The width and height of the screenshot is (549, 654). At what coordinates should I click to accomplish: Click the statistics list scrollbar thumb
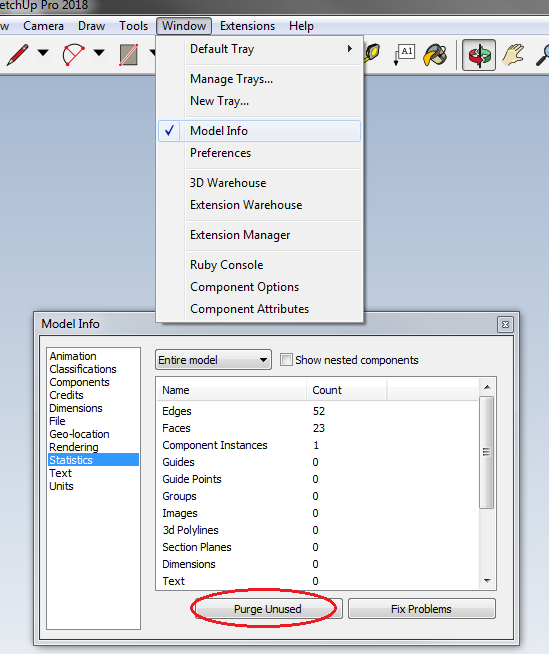coord(486,453)
